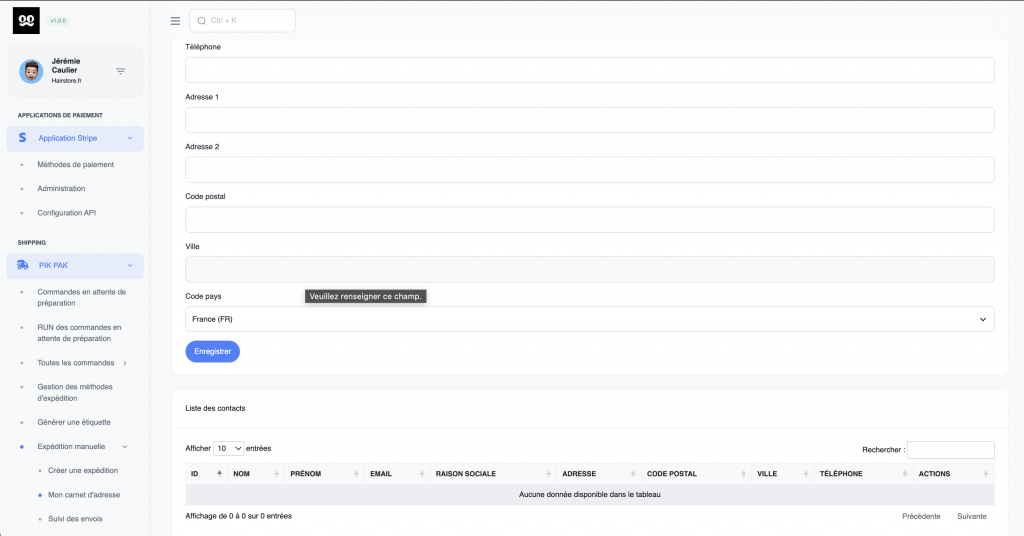The width and height of the screenshot is (1024, 536).
Task: Click Jérémie Caulier's avatar picture
Action: [x=31, y=71]
